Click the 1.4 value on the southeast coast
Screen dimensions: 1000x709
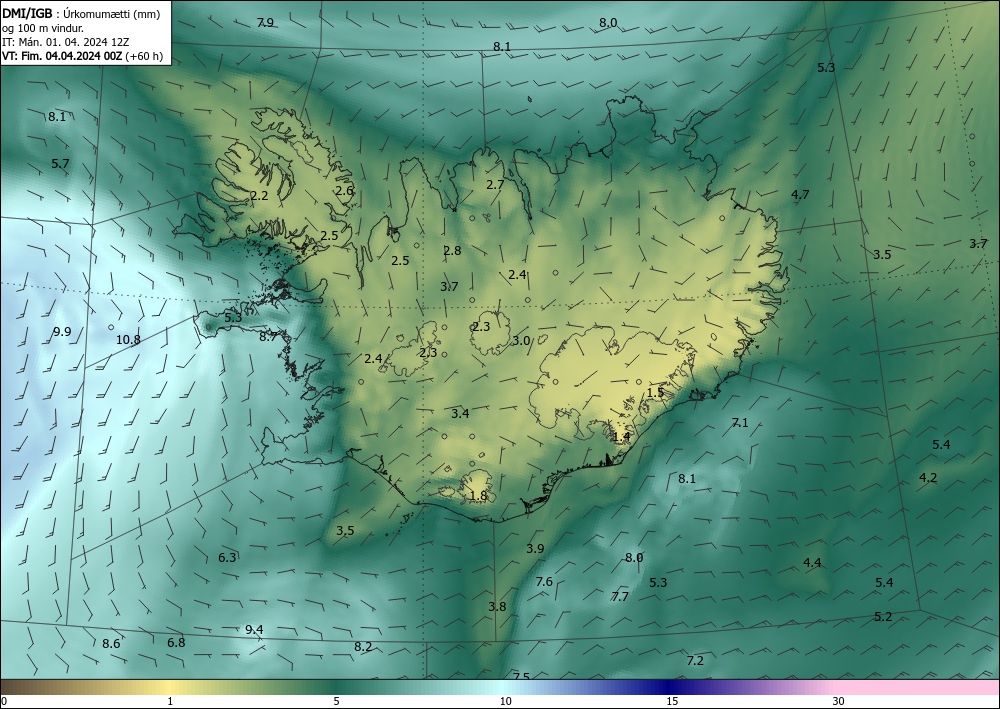622,437
